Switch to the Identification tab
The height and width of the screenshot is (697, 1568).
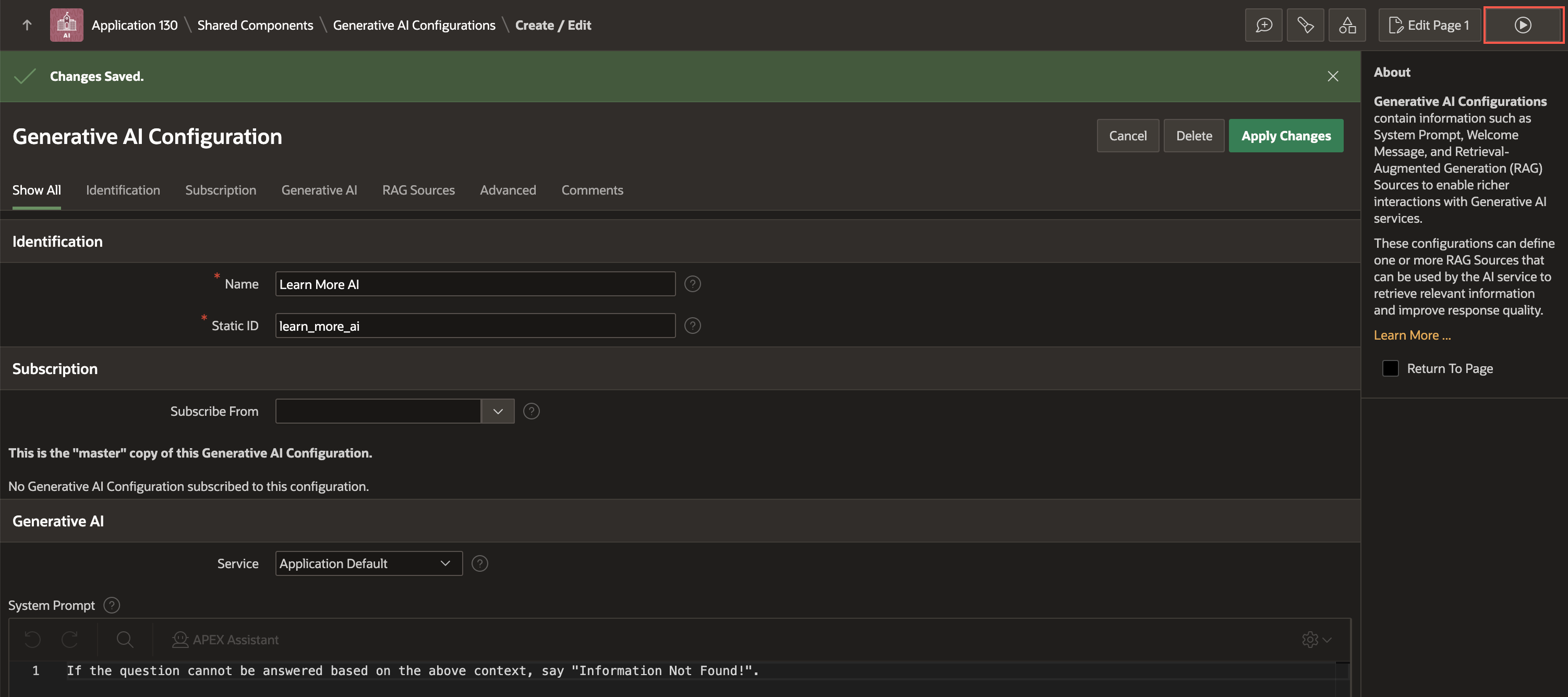(123, 190)
